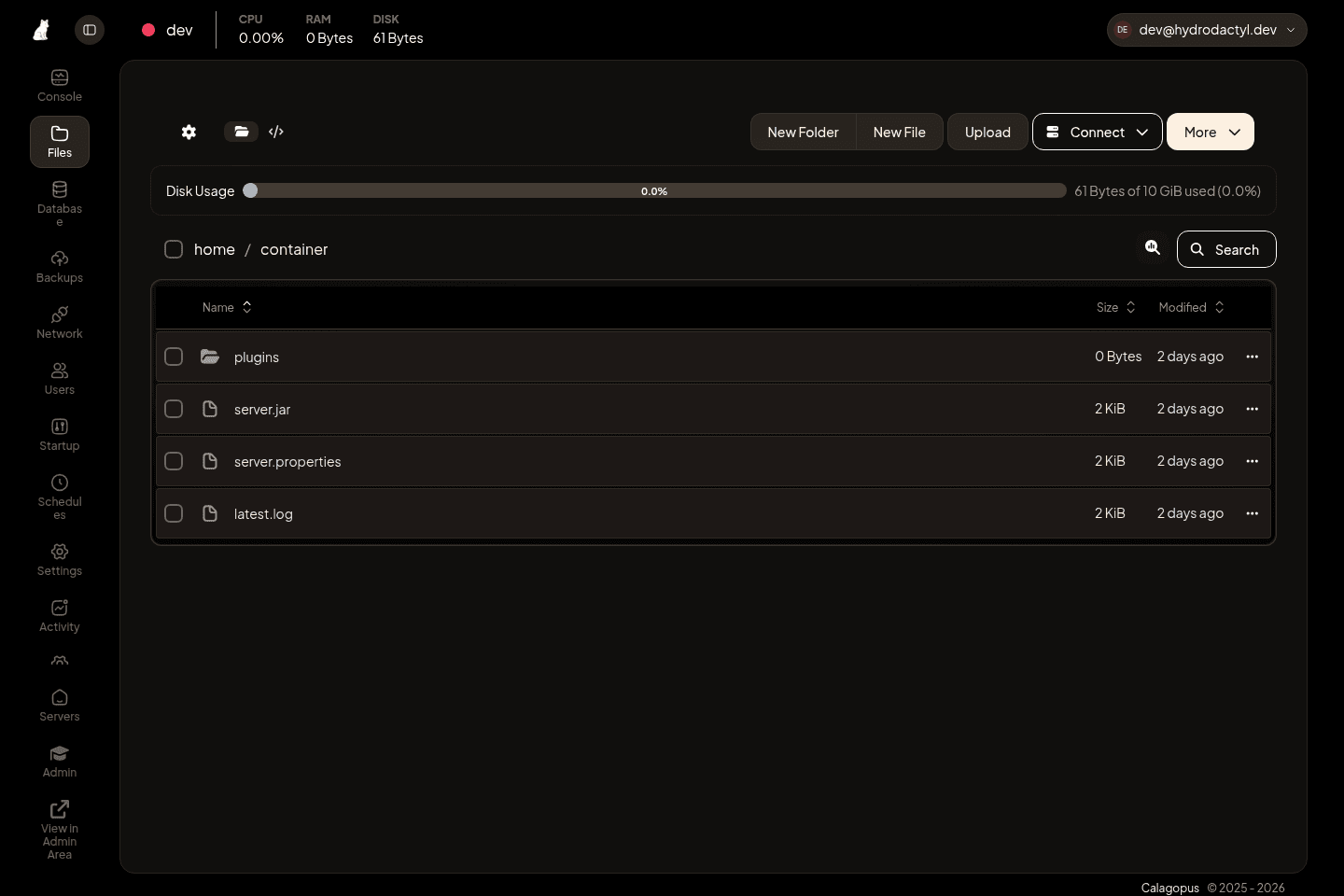Image resolution: width=1344 pixels, height=896 pixels.
Task: Open the Admin sidebar tab
Action: click(x=60, y=762)
